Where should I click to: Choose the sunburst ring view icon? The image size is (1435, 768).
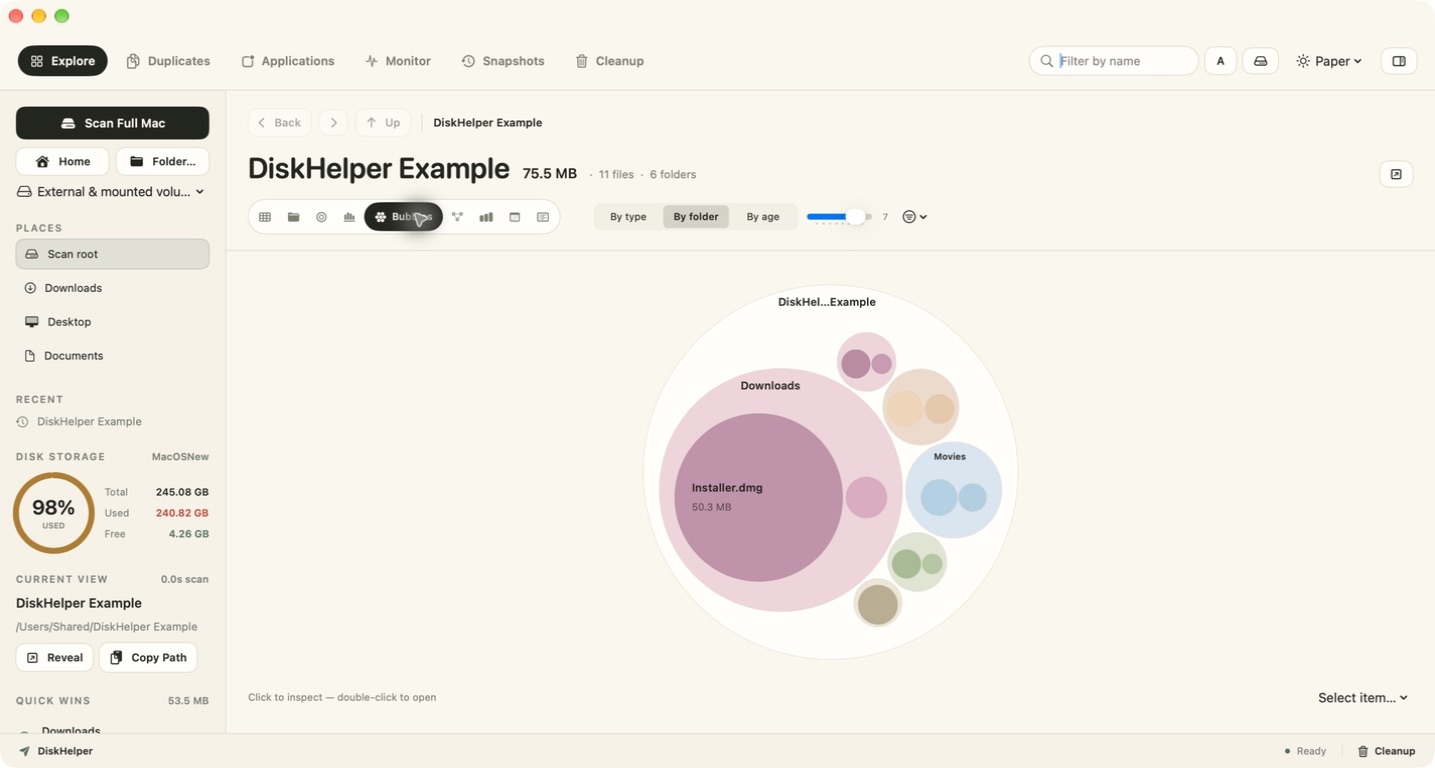[x=321, y=217]
